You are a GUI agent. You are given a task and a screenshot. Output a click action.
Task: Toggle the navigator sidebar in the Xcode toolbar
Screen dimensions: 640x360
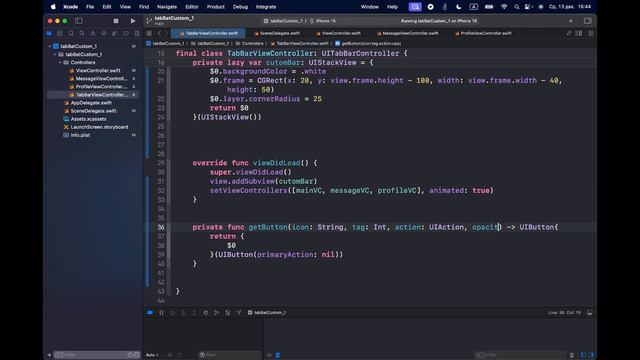click(x=79, y=21)
